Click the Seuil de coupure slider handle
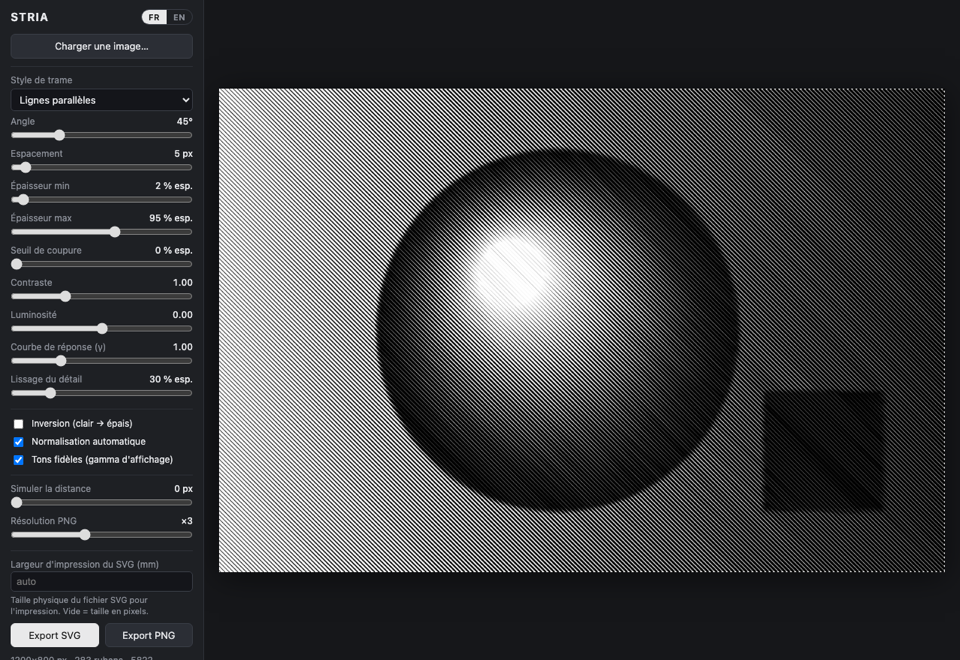Image resolution: width=960 pixels, height=660 pixels. [17, 264]
